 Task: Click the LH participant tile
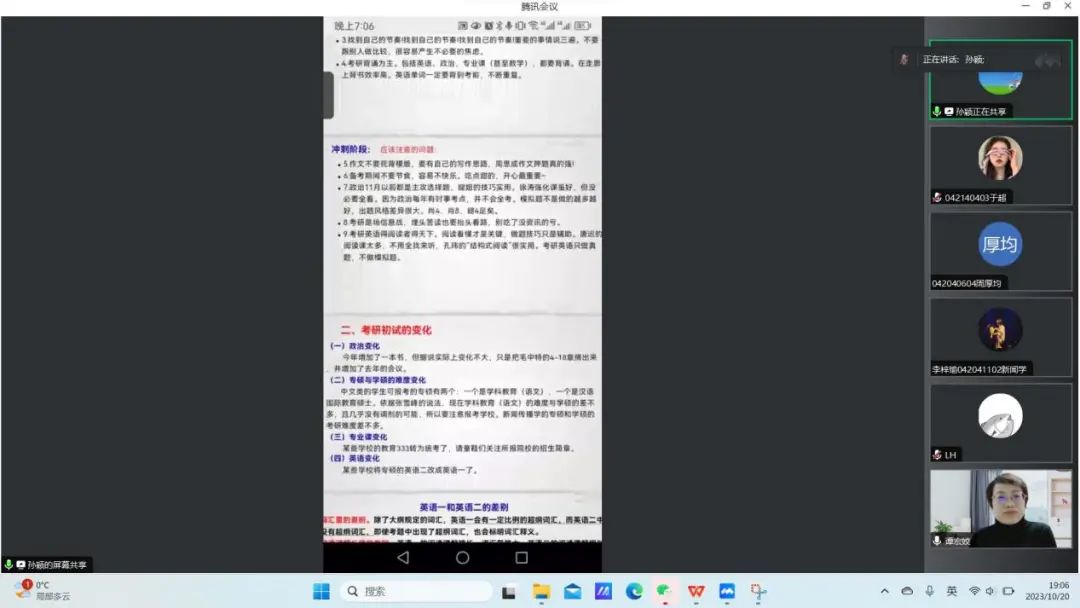click(1000, 422)
